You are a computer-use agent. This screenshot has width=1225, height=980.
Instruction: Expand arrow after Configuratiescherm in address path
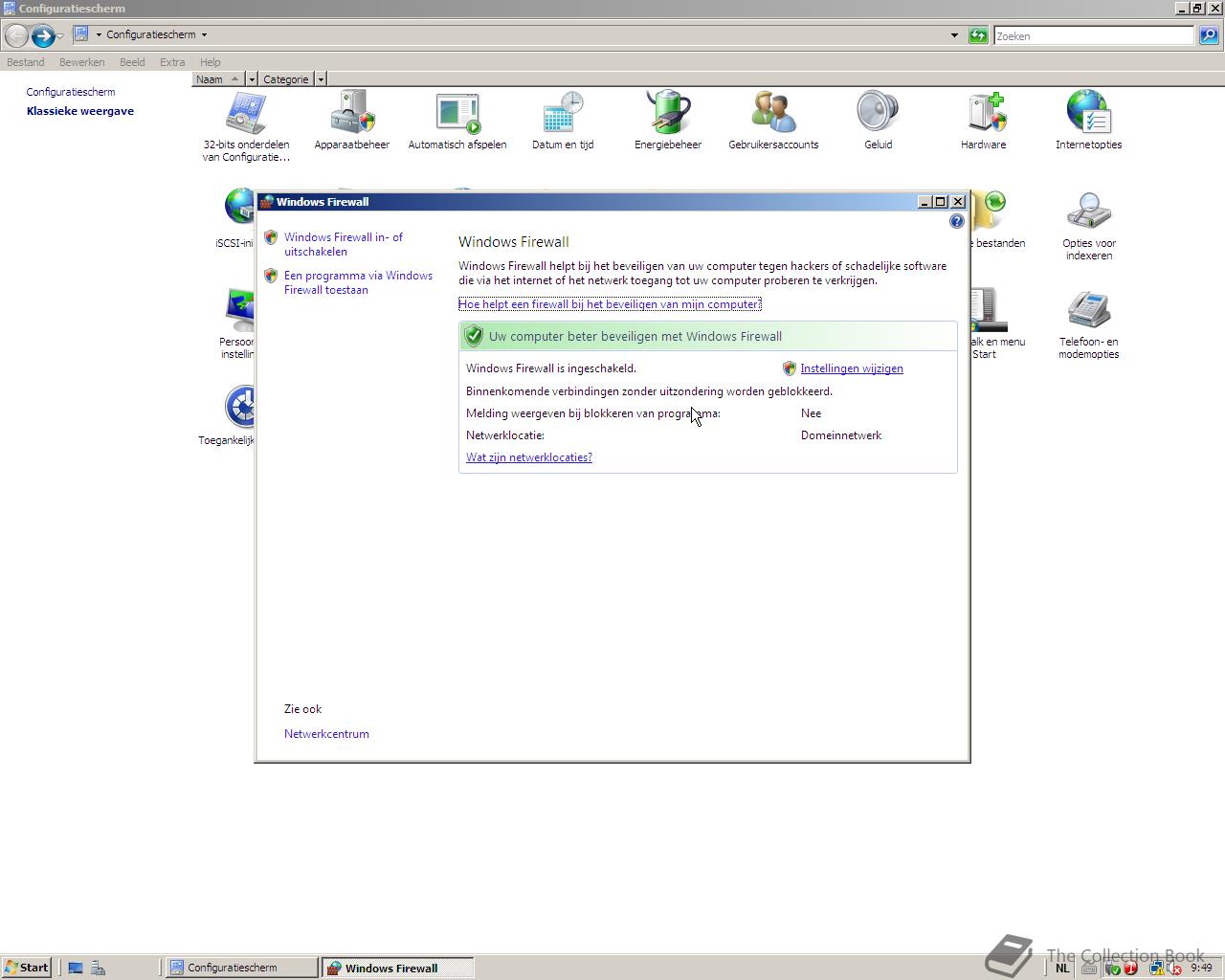[x=204, y=34]
